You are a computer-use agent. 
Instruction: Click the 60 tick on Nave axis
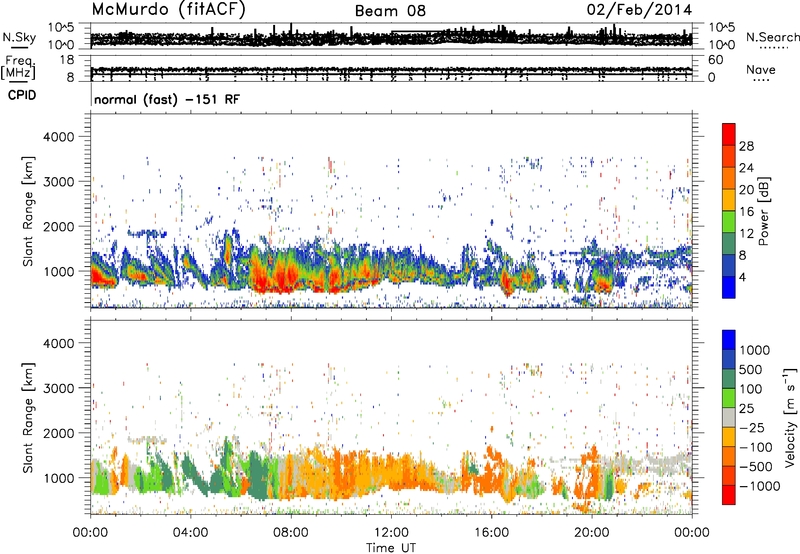[x=716, y=60]
